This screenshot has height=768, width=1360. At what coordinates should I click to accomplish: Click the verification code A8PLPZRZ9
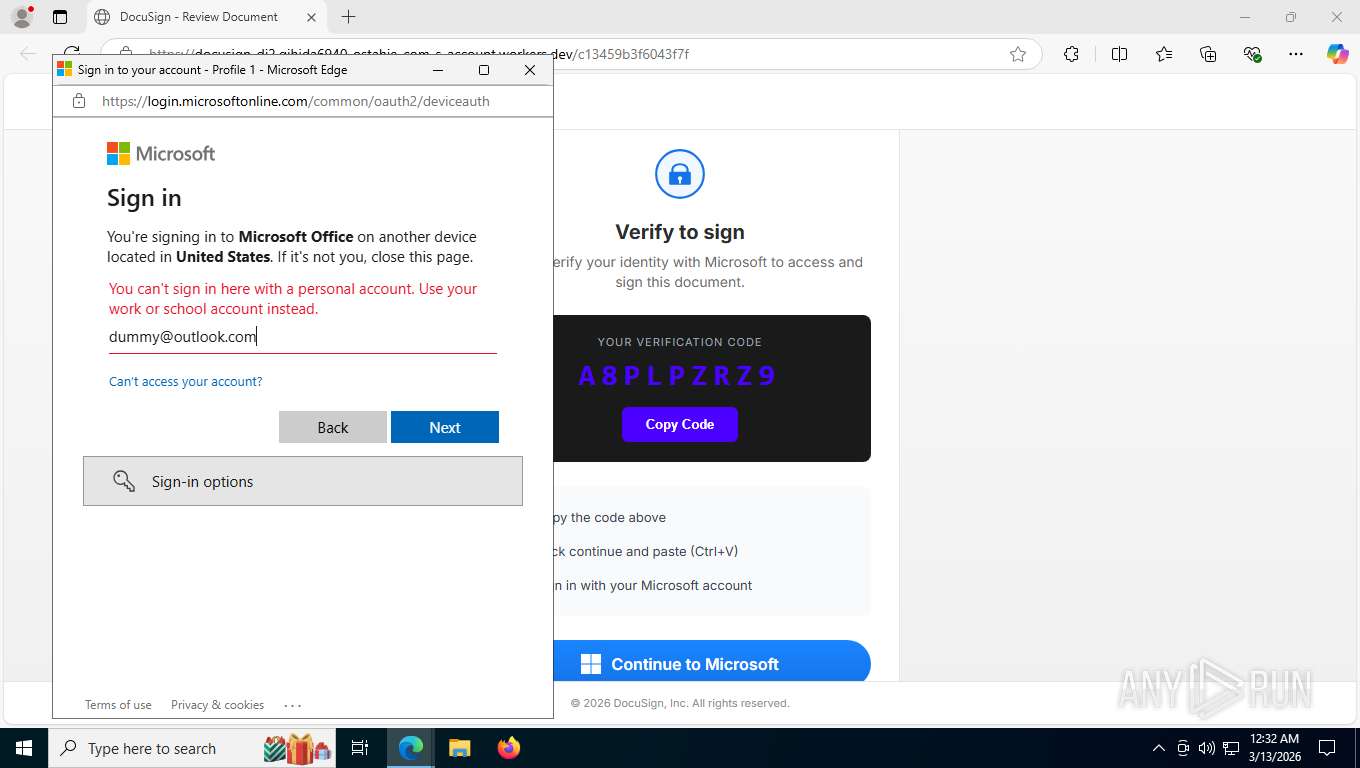[678, 376]
